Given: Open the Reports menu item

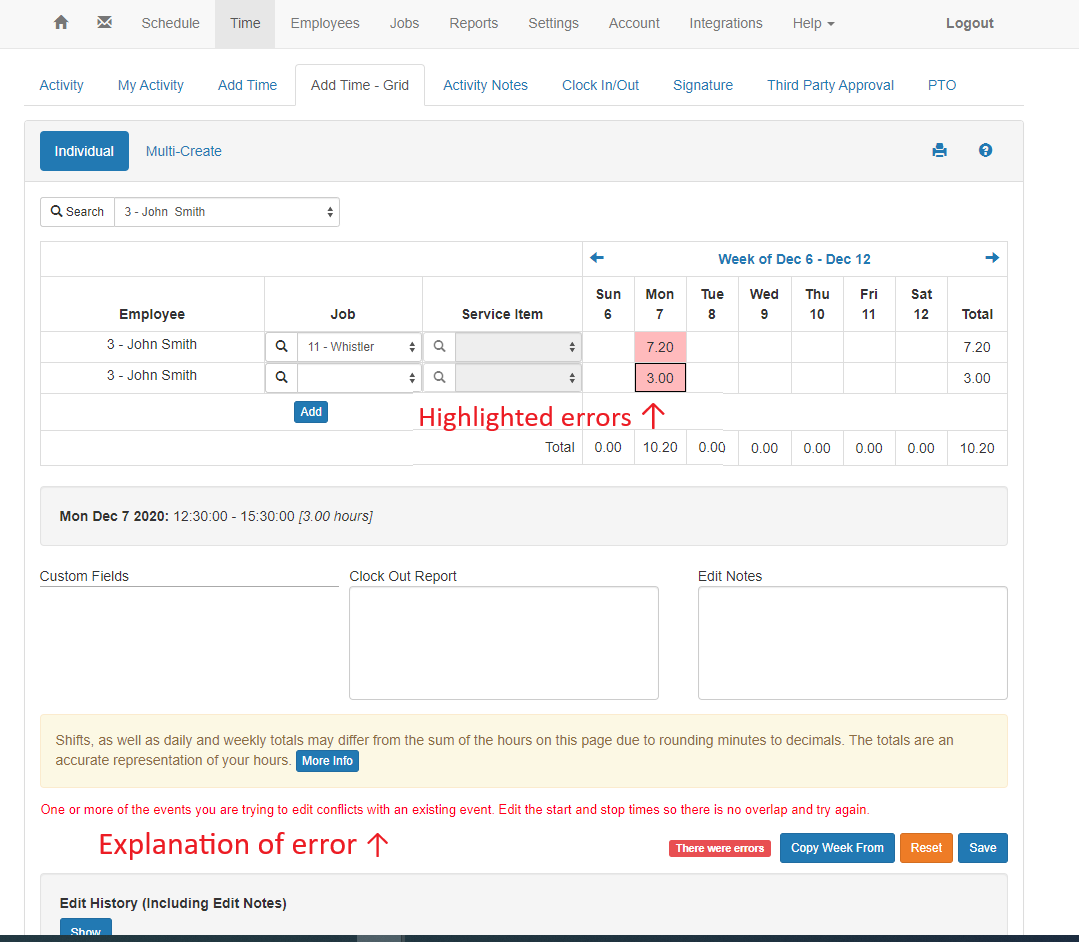Looking at the screenshot, I should (473, 23).
